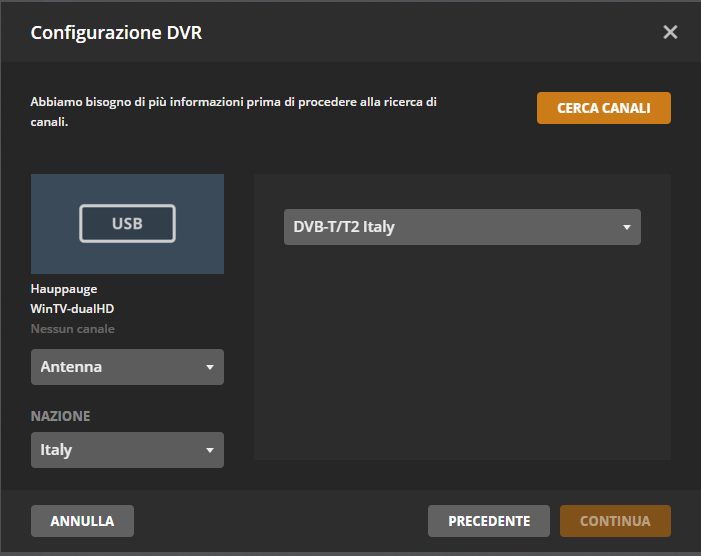Viewport: 701px width, 556px height.
Task: Click the NAZIONE label
Action: pos(60,416)
